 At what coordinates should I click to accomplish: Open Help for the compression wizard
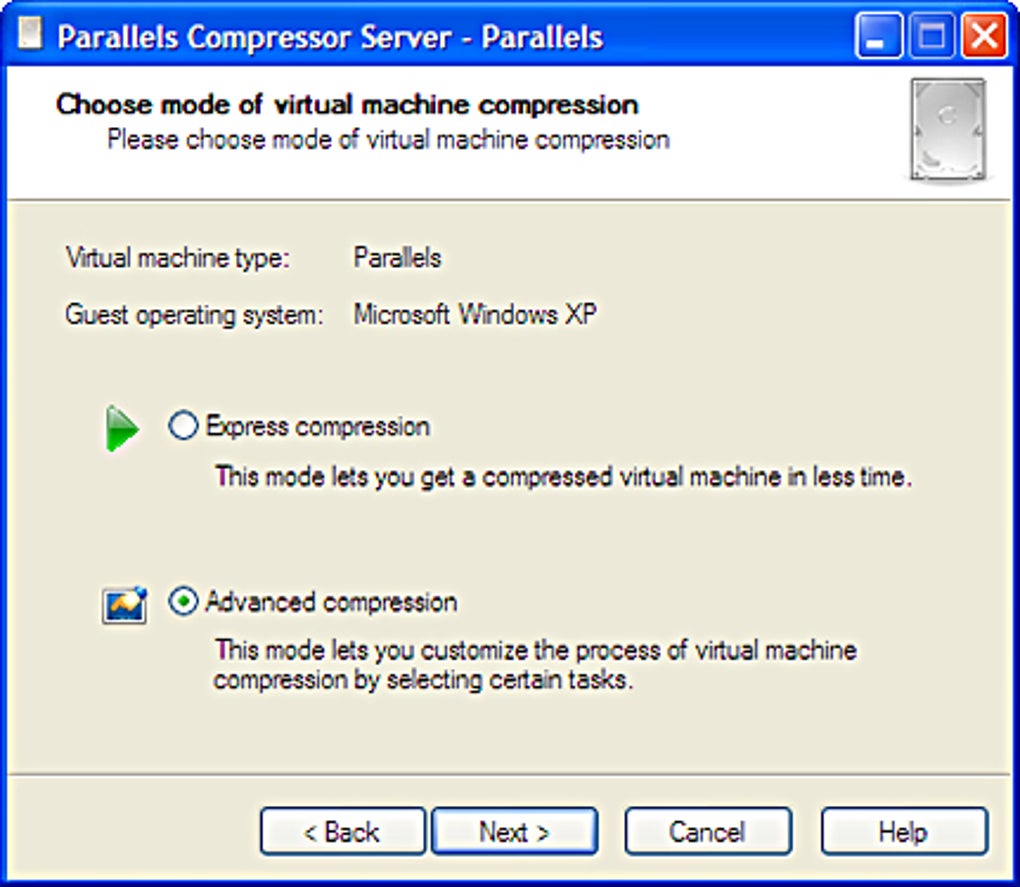904,831
